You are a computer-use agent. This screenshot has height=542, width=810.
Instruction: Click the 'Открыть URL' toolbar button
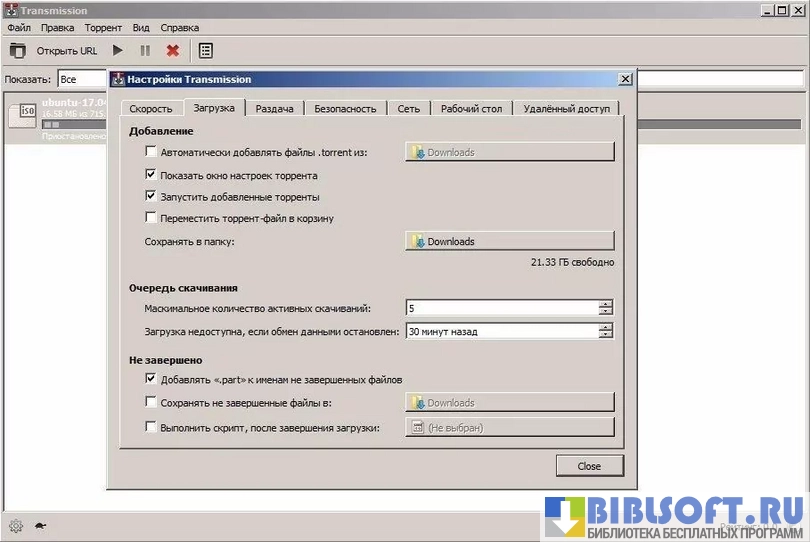67,50
